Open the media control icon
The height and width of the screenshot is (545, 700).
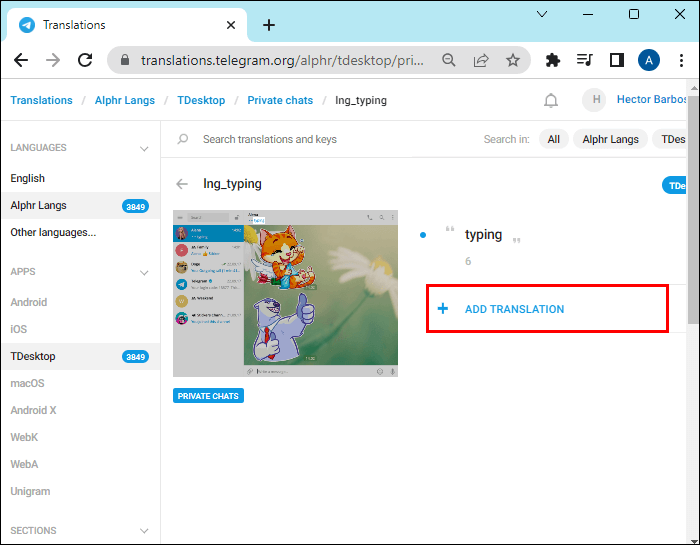click(584, 60)
